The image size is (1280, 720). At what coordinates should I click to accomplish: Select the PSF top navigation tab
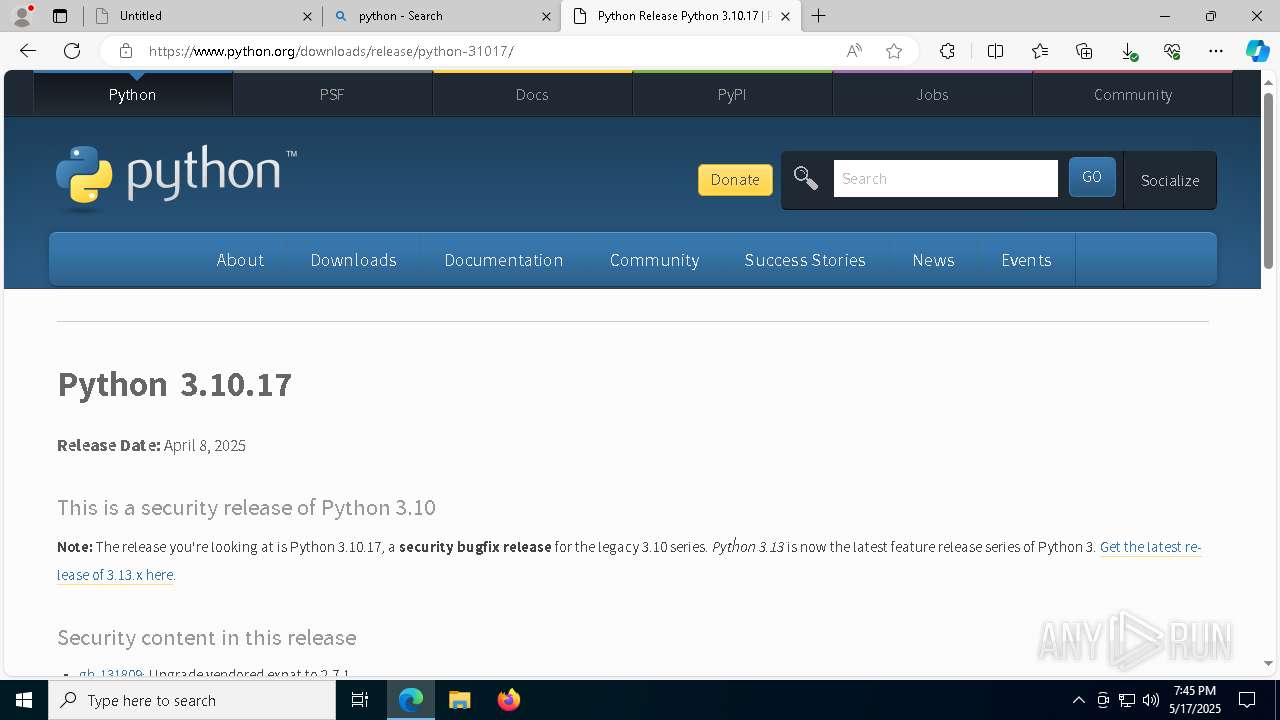point(332,94)
